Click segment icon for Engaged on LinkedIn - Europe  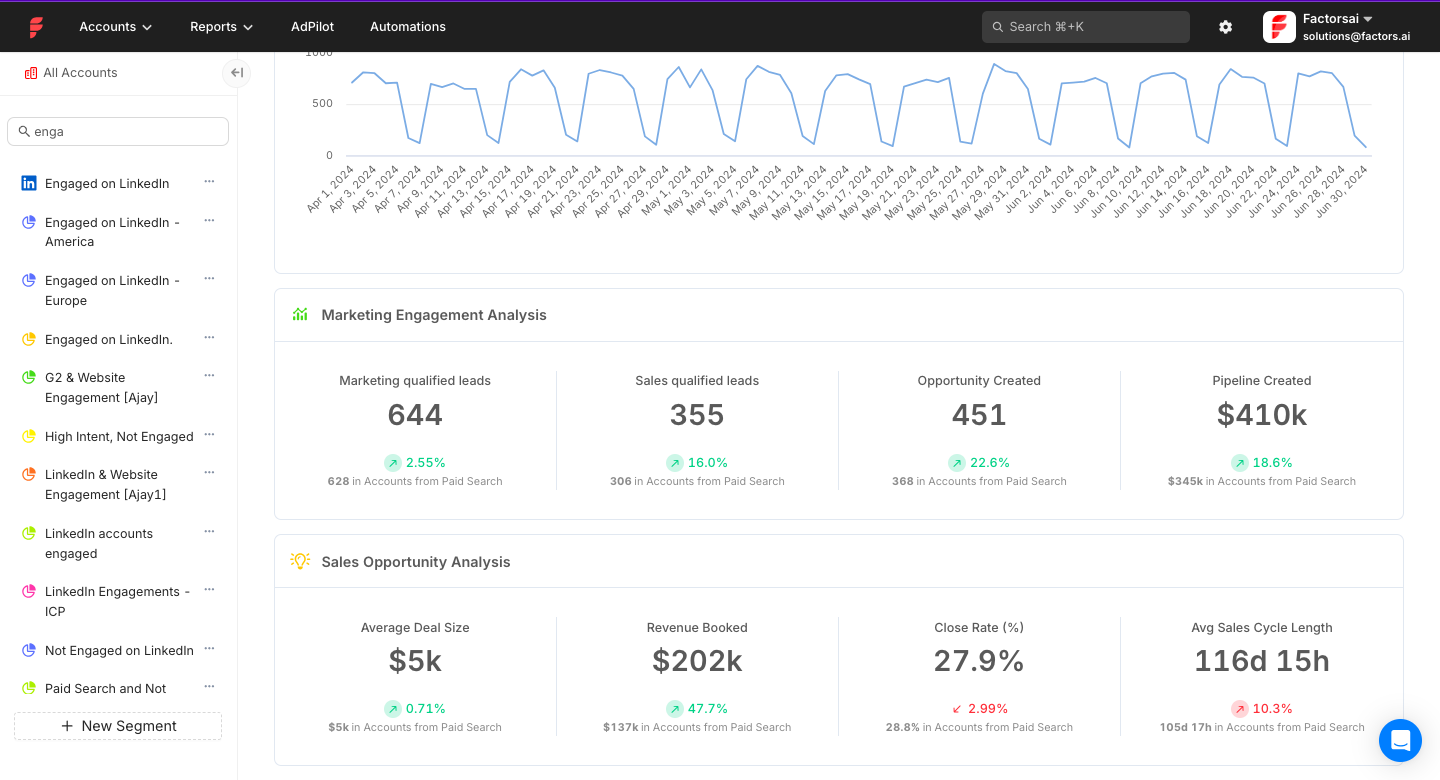click(x=29, y=281)
